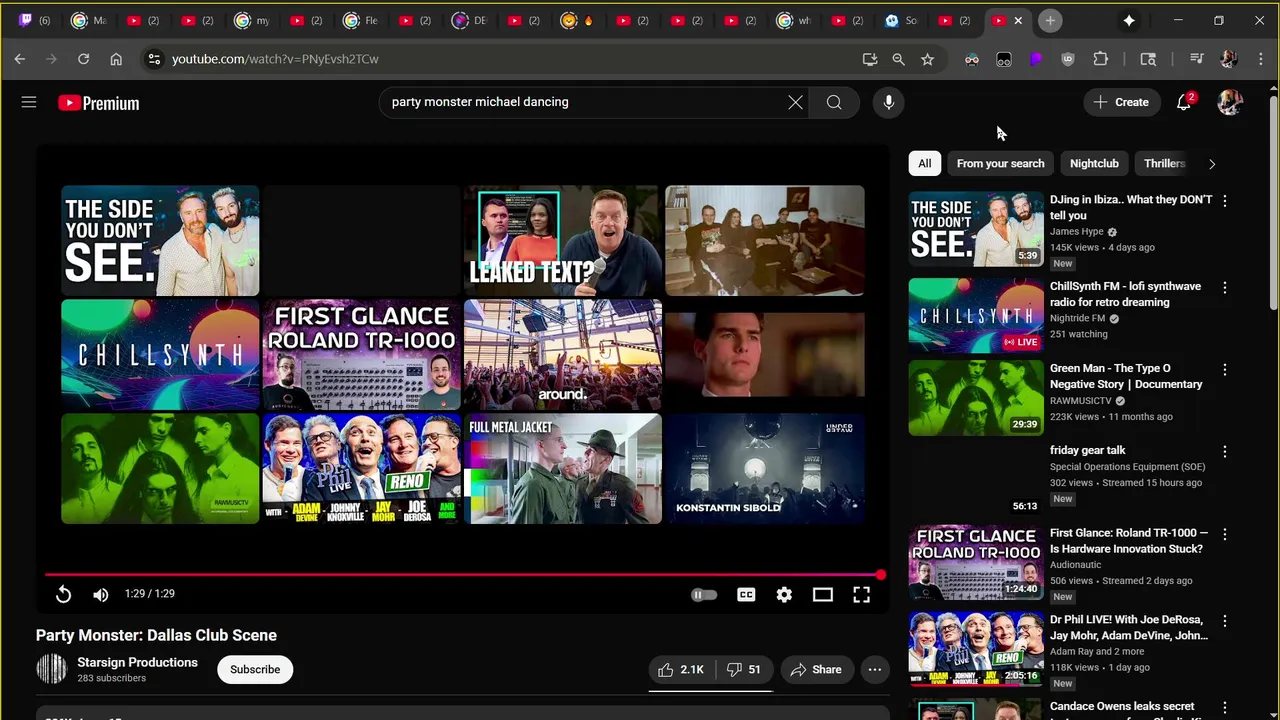
Task: Open the Gemini sparkle icon in tab strip
Action: point(1129,20)
